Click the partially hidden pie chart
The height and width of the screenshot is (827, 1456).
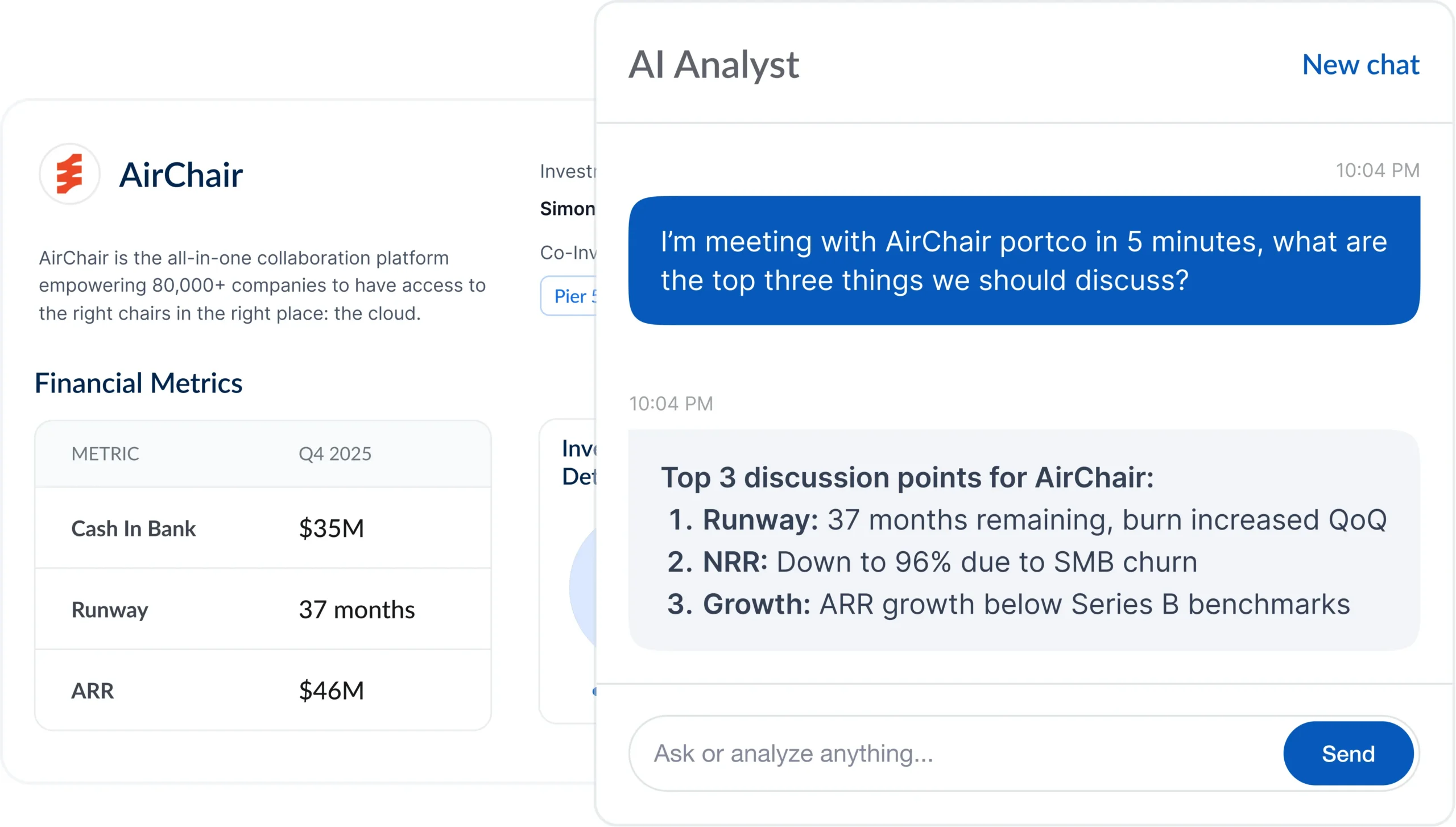click(583, 586)
